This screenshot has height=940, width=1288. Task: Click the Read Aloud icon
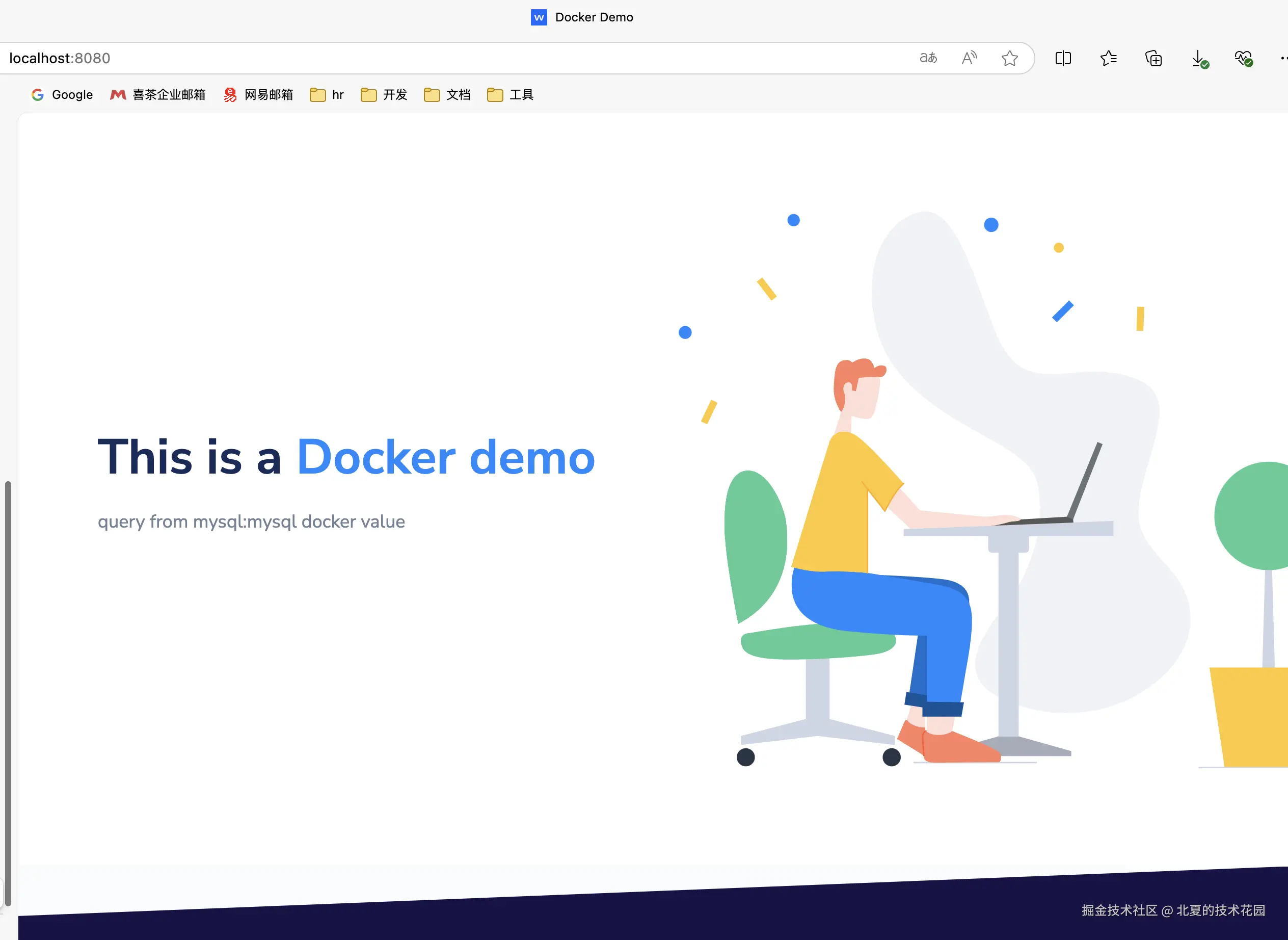969,58
